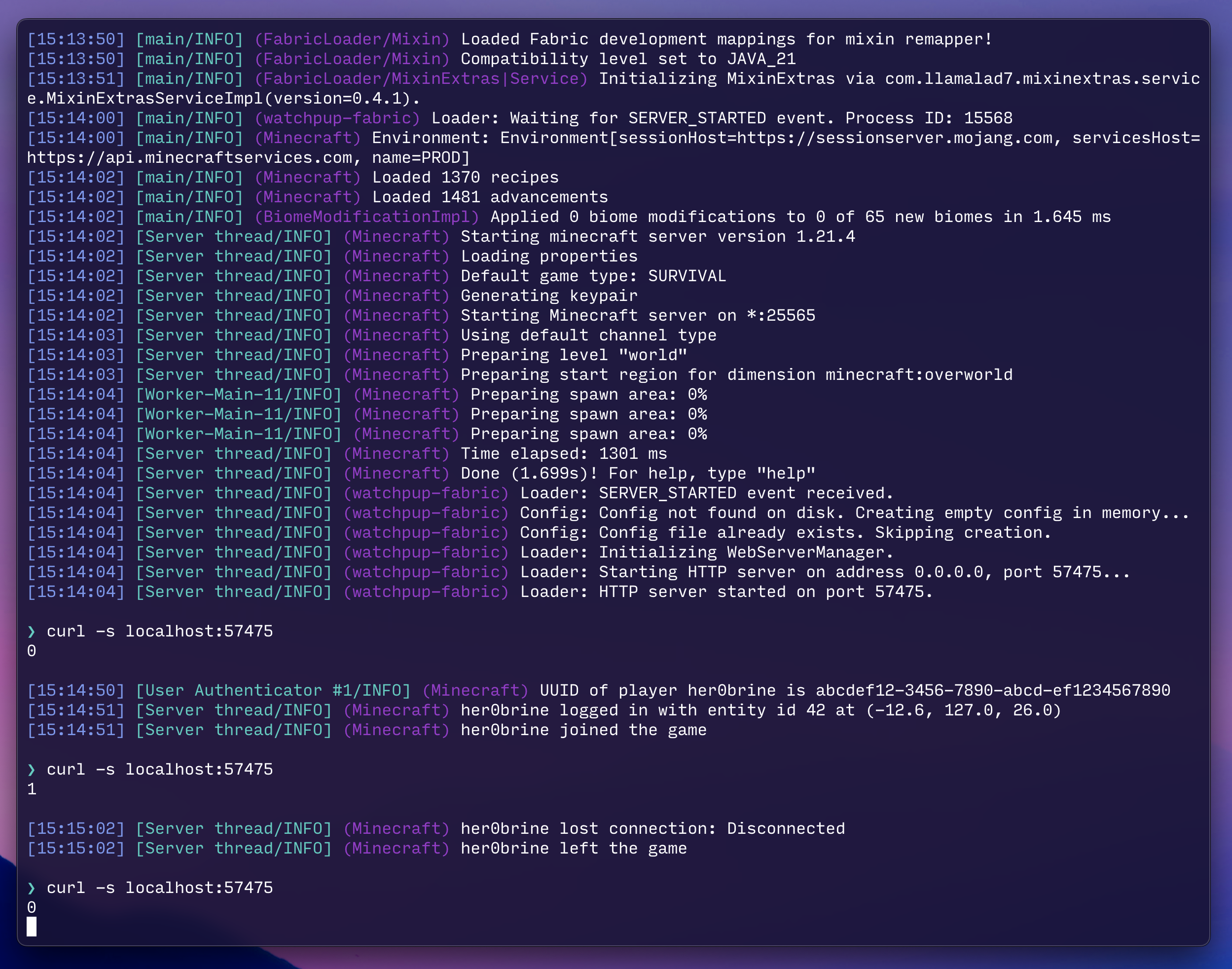Image resolution: width=1232 pixels, height=969 pixels.
Task: Click the "MixinExtrasServiceImpl(version=0.4.1)." text
Action: (x=234, y=99)
